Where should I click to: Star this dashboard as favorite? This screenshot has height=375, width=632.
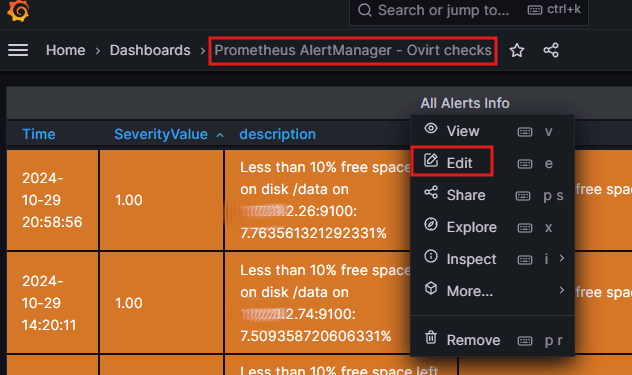pyautogui.click(x=517, y=50)
